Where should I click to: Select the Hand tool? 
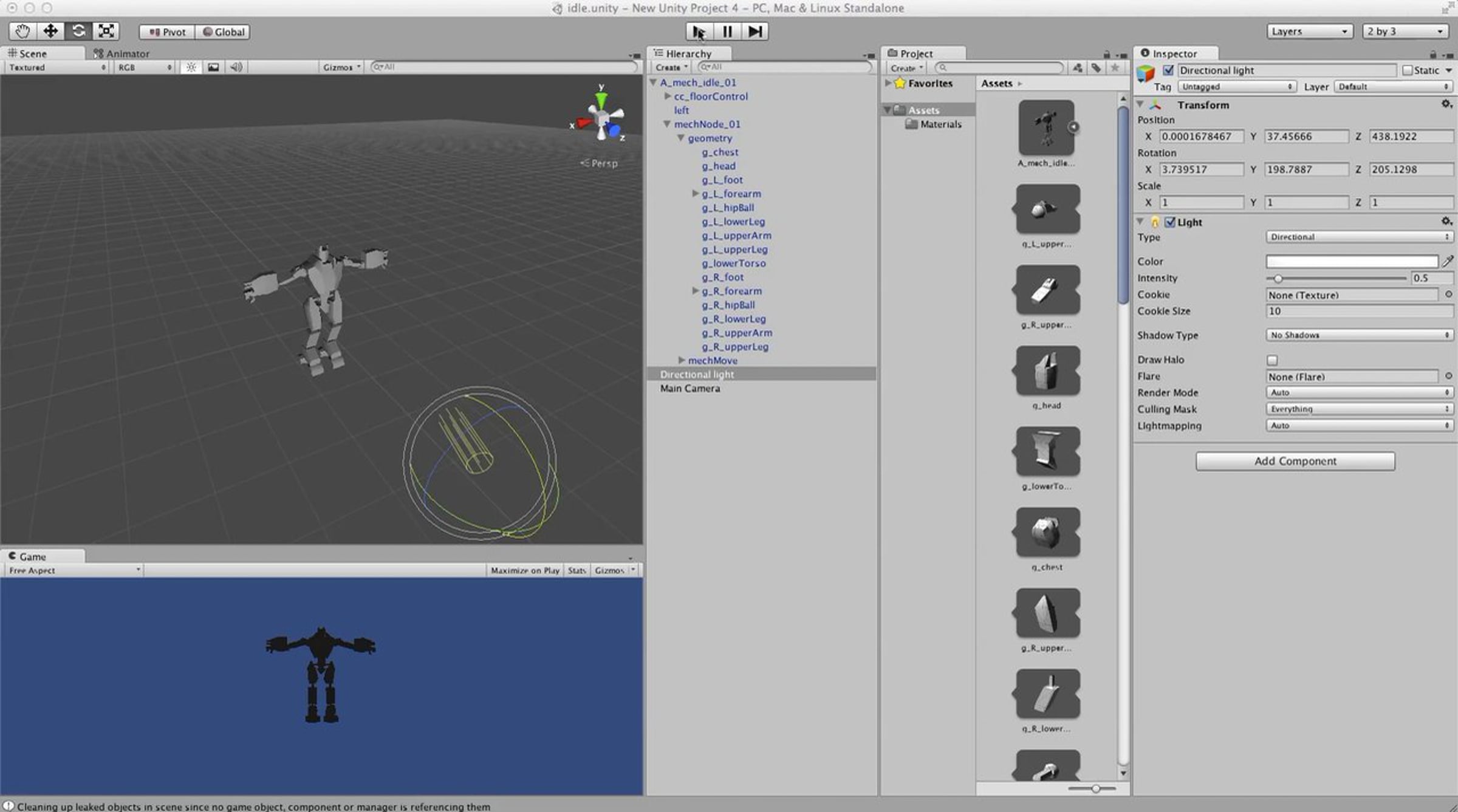point(22,31)
